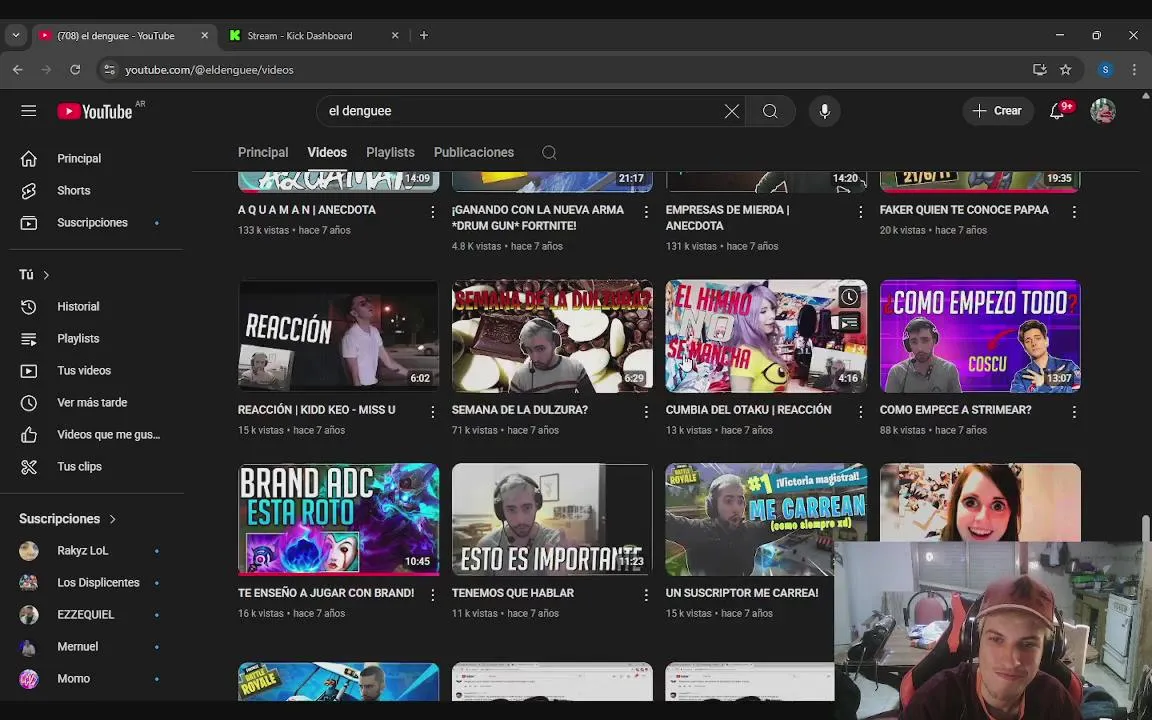Submit search with the magnifier button
The image size is (1152, 720).
tap(770, 111)
